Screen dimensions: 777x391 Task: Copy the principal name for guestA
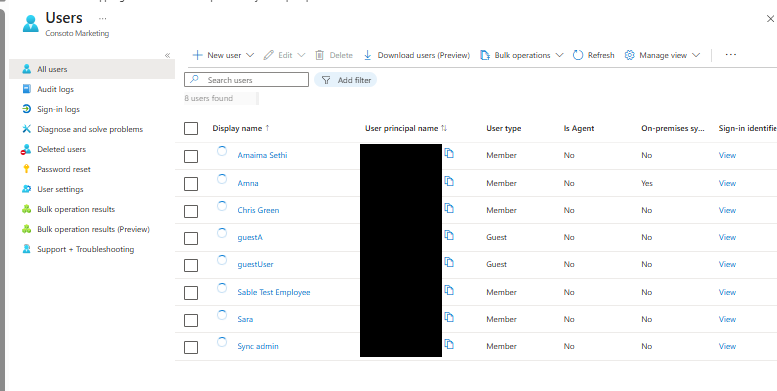[449, 235]
